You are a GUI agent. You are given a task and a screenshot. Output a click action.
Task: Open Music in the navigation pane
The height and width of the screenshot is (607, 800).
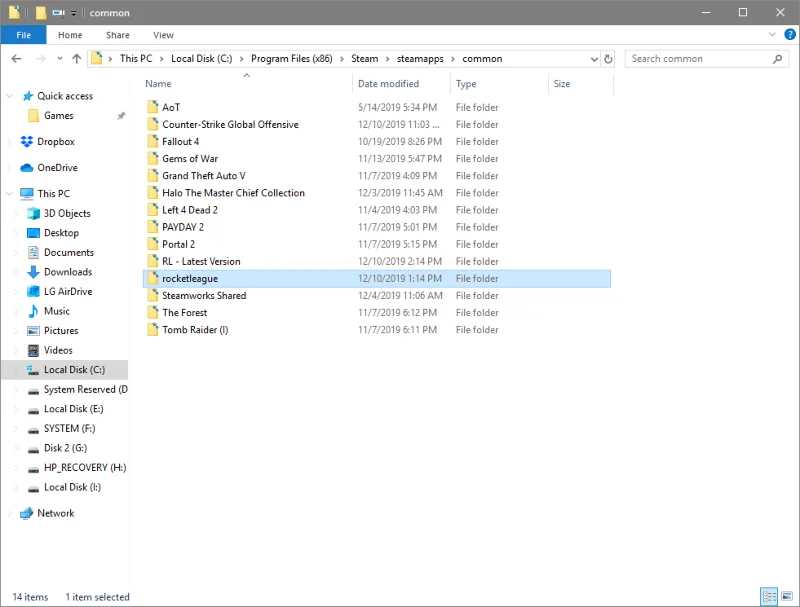pos(57,311)
